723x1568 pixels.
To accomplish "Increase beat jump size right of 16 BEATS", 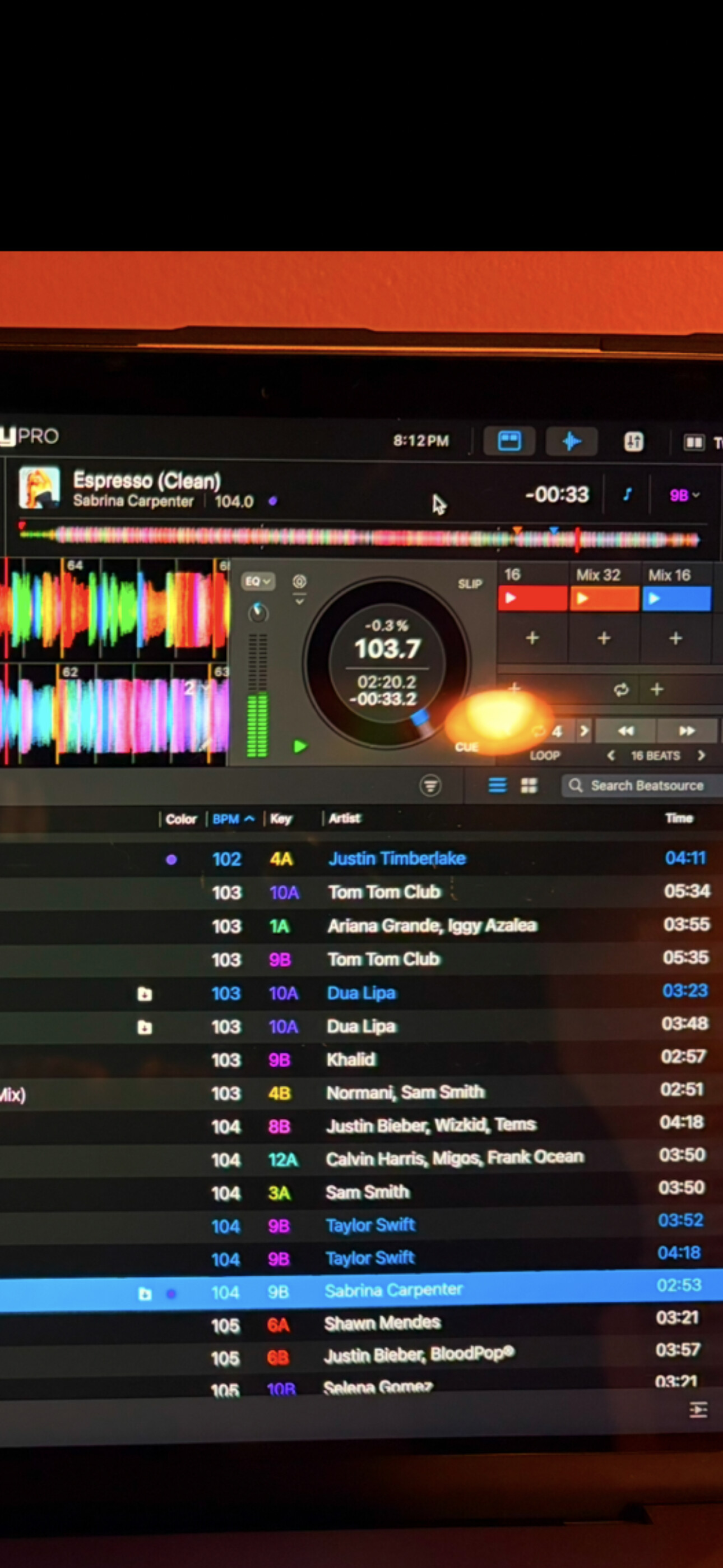I will [701, 755].
